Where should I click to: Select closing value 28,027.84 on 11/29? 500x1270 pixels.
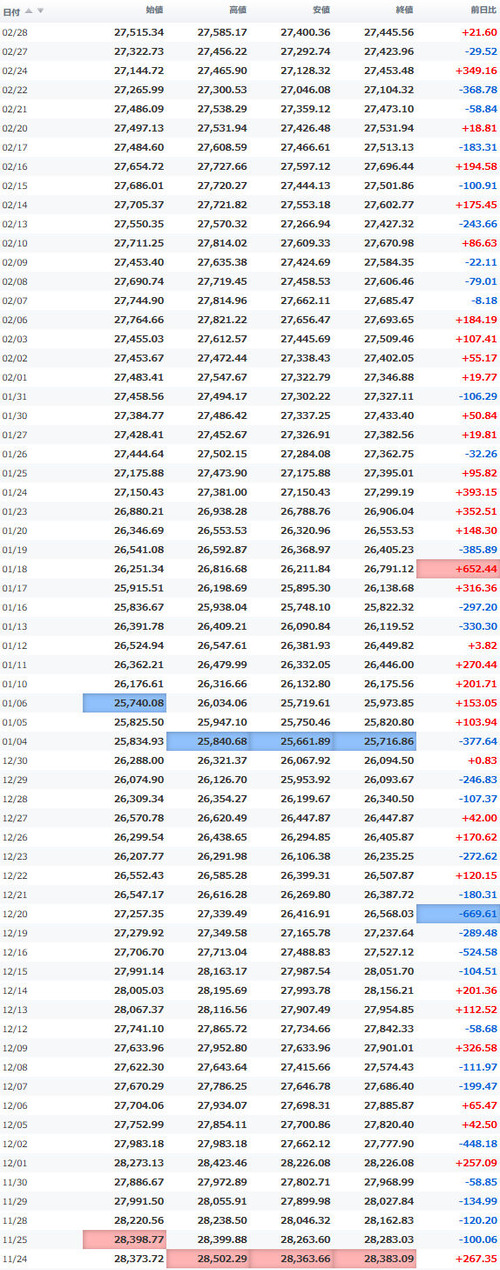[388, 1201]
